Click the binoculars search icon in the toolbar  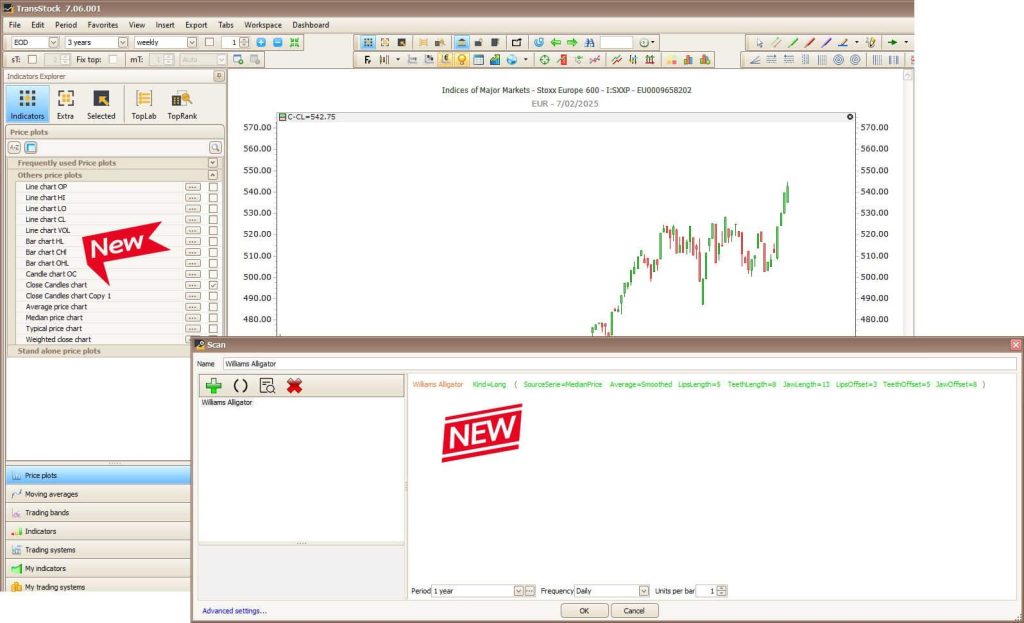(x=590, y=42)
